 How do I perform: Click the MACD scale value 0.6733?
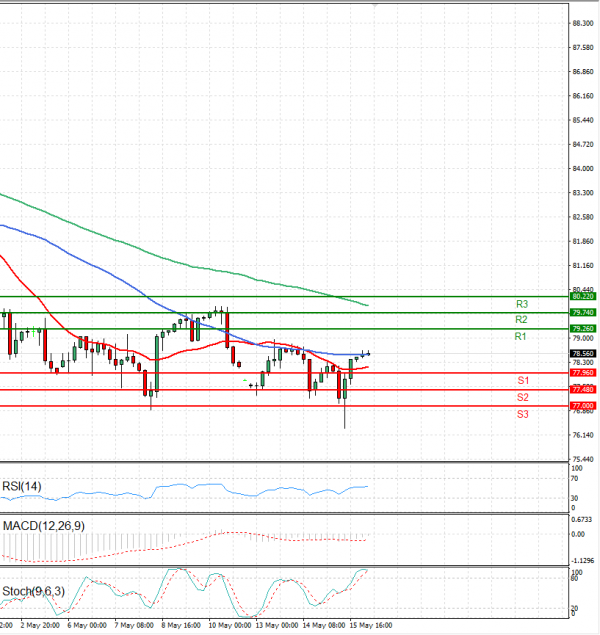click(581, 519)
